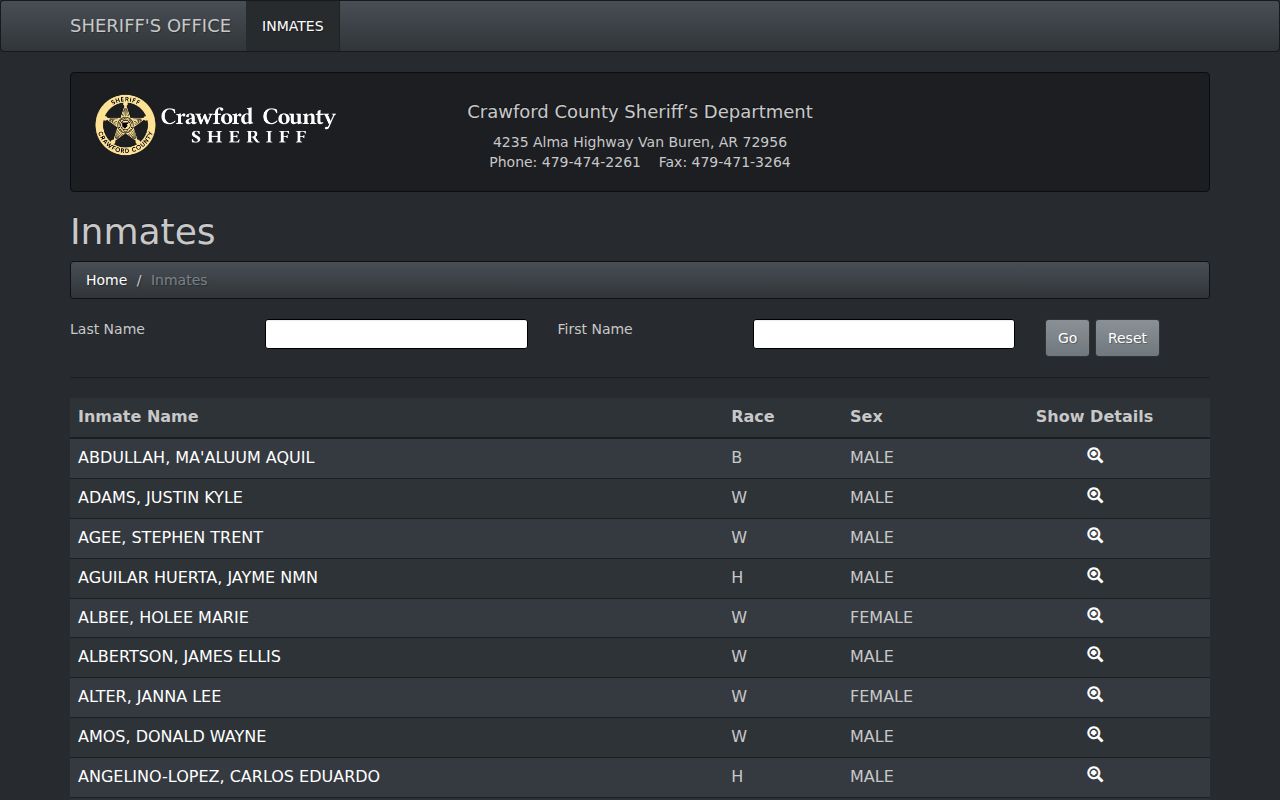
Task: Select name ANGELINO-LOPEZ, CARLOS EDUARDO
Action: pyautogui.click(x=229, y=776)
